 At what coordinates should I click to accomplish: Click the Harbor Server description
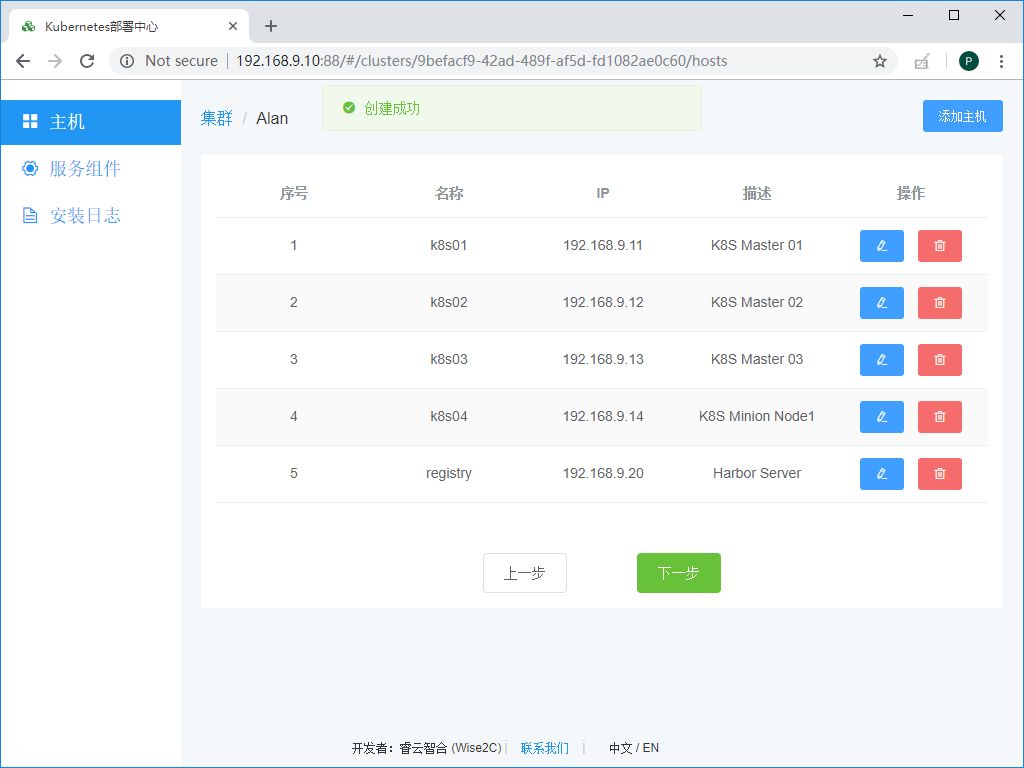coord(757,473)
